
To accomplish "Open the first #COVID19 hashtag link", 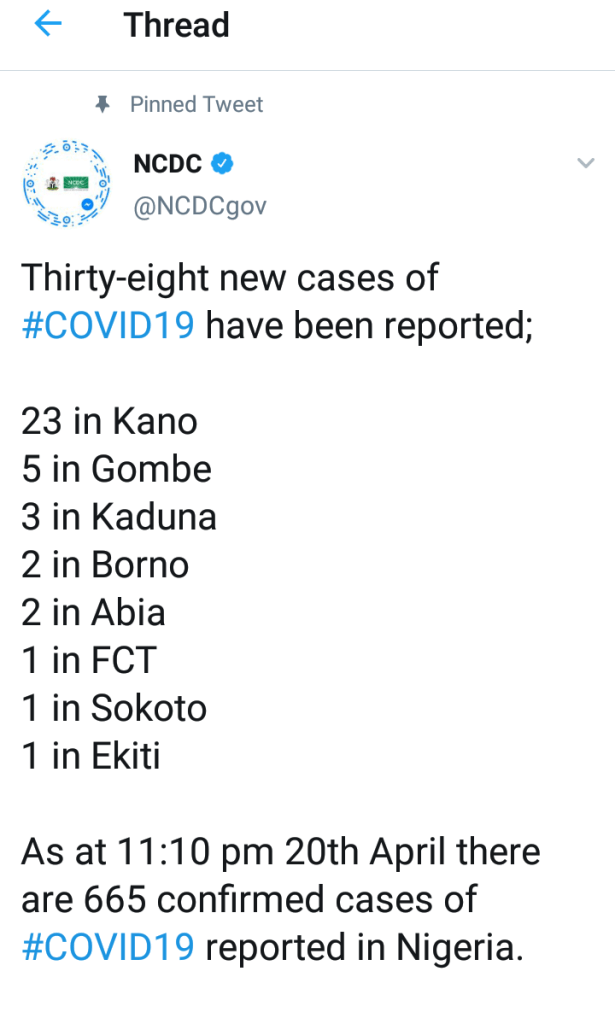I will click(x=107, y=325).
